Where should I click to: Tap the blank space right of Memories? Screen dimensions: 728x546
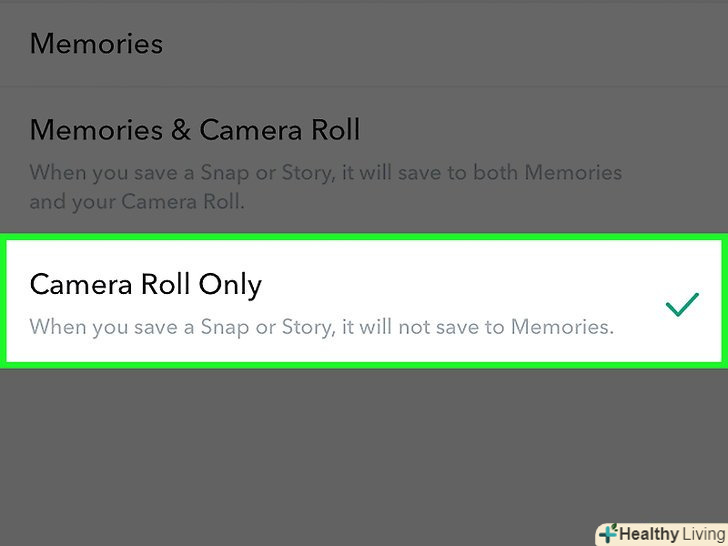pyautogui.click(x=450, y=44)
